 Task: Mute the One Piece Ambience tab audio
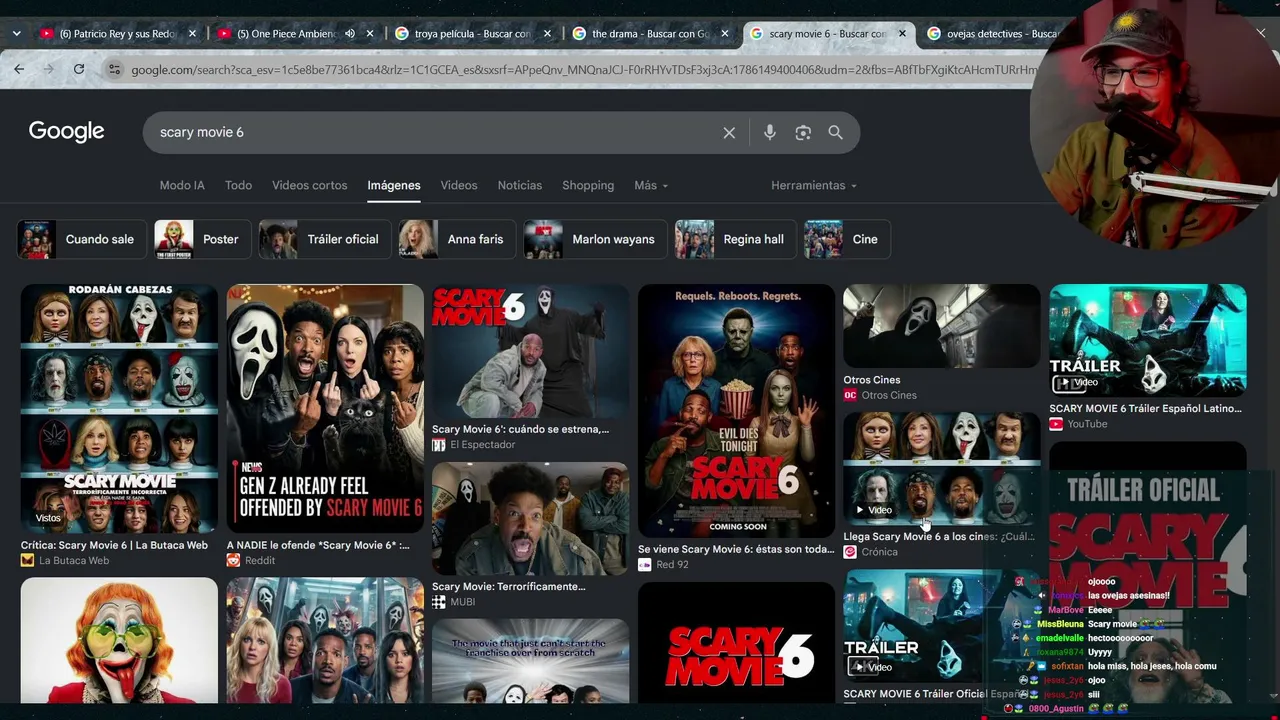click(x=350, y=34)
